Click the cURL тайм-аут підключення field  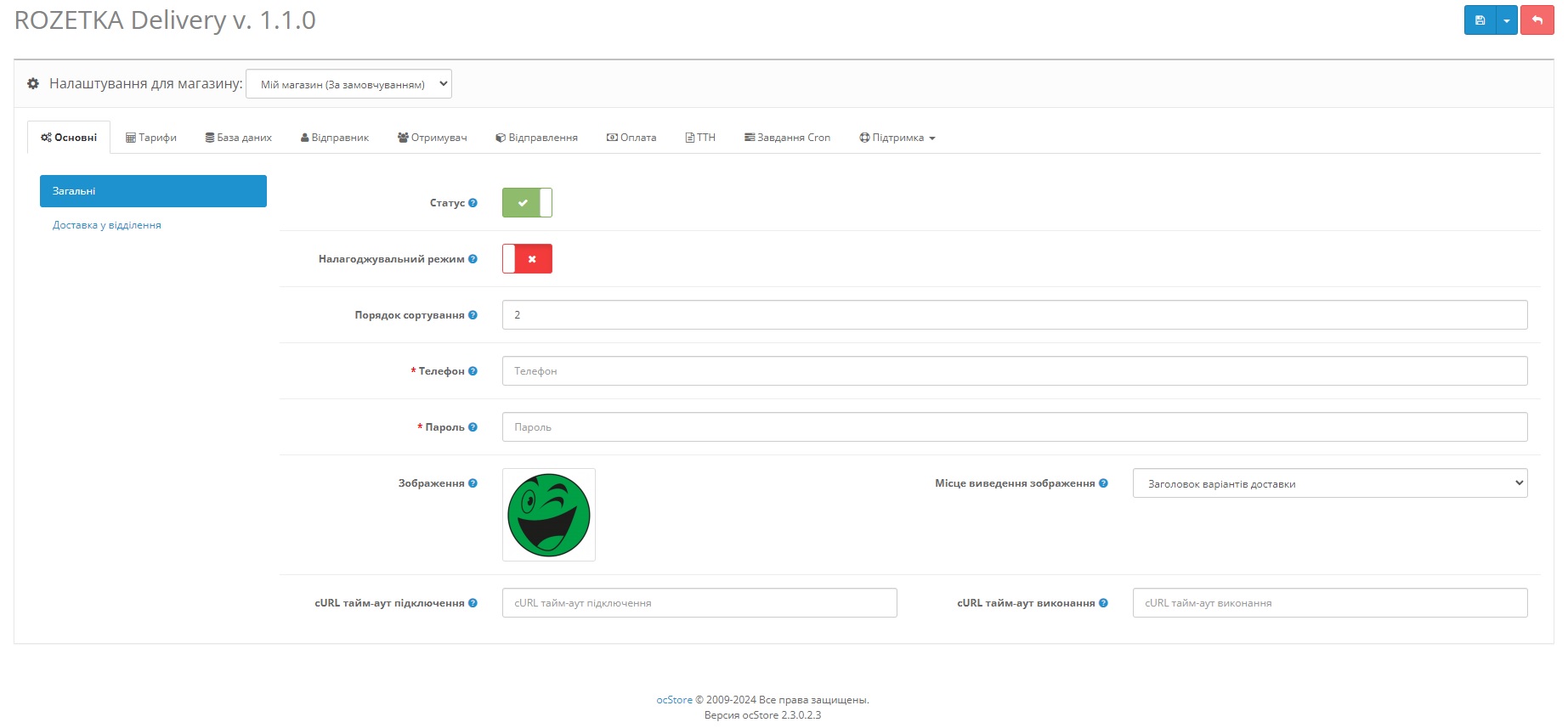699,603
